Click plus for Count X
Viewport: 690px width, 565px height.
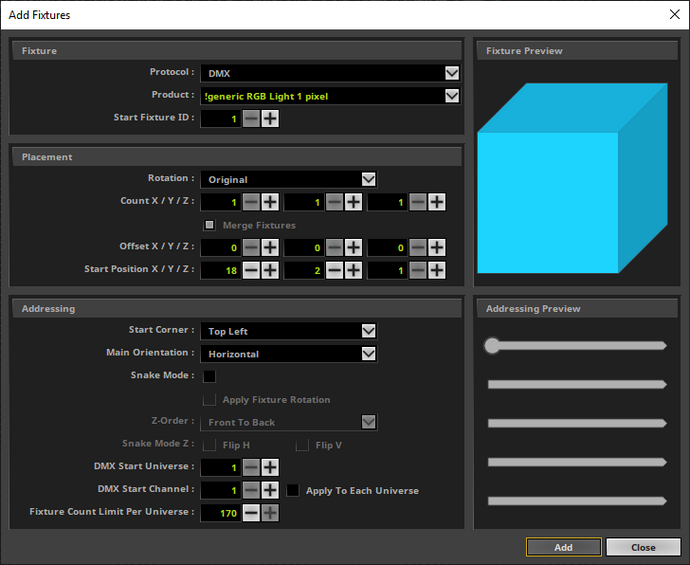(x=270, y=202)
